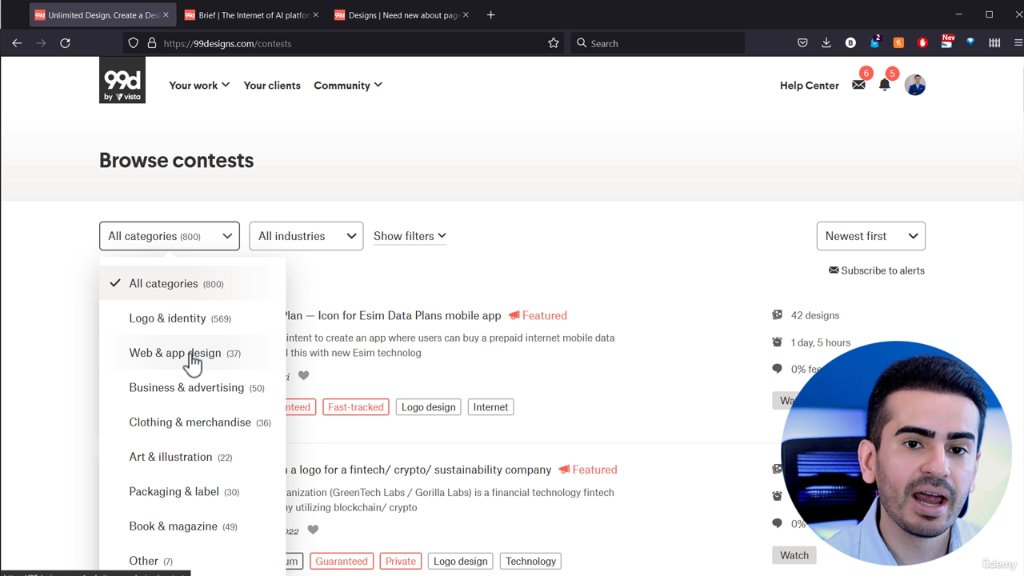Click the Internet industry tag
This screenshot has height=576, width=1024.
point(490,407)
